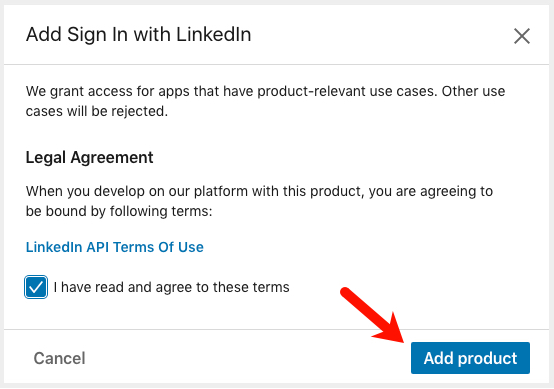Click the Cancel button
Image resolution: width=554 pixels, height=389 pixels.
click(x=59, y=358)
